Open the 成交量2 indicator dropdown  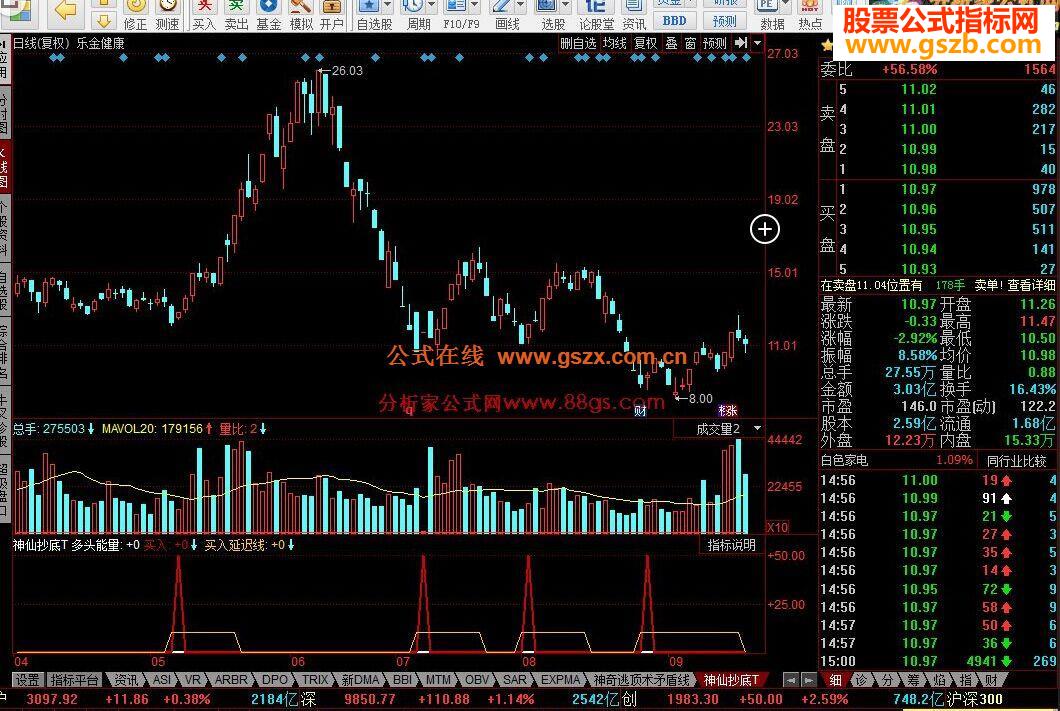(757, 428)
